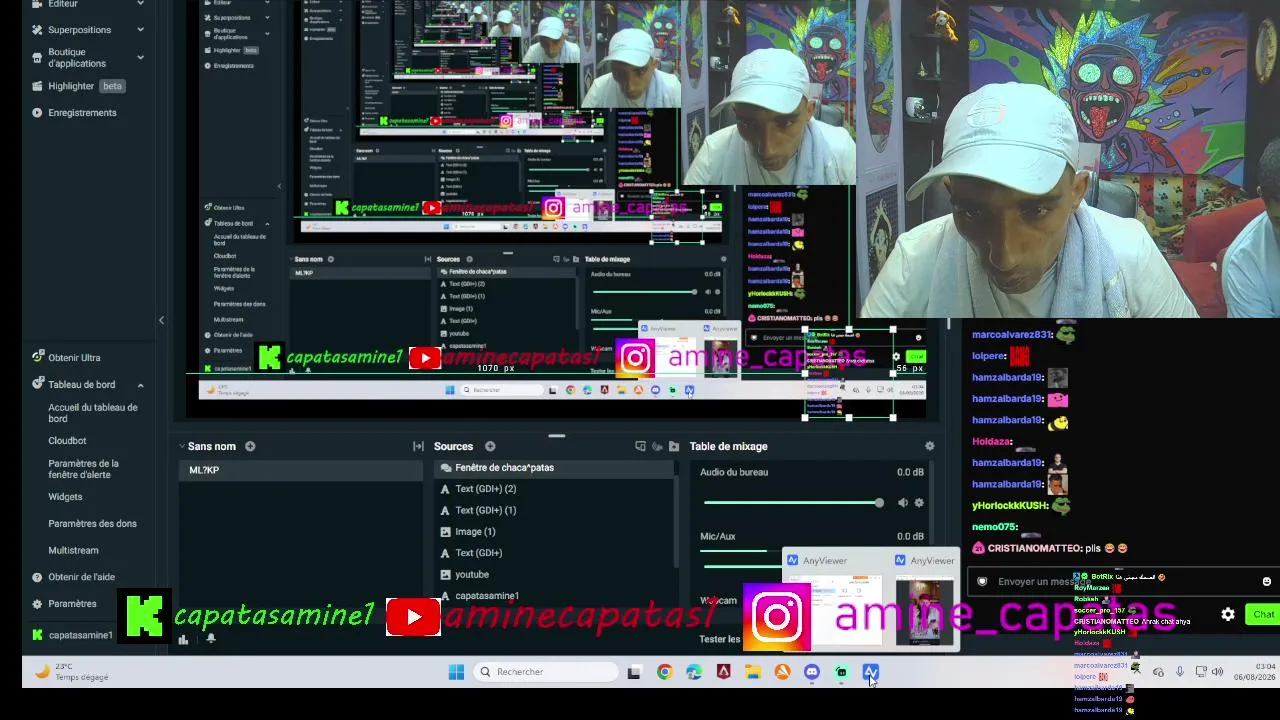1280x720 pixels.
Task: Click the Highlighter clapperboard icon
Action: pos(37,86)
